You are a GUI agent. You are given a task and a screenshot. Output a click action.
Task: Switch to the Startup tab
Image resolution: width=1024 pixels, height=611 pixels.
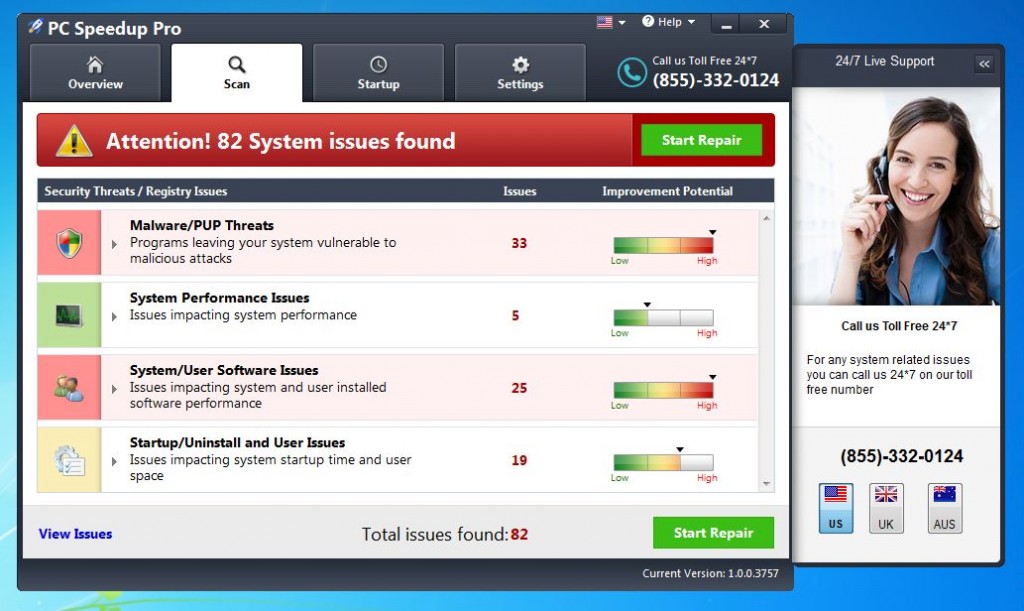[378, 72]
